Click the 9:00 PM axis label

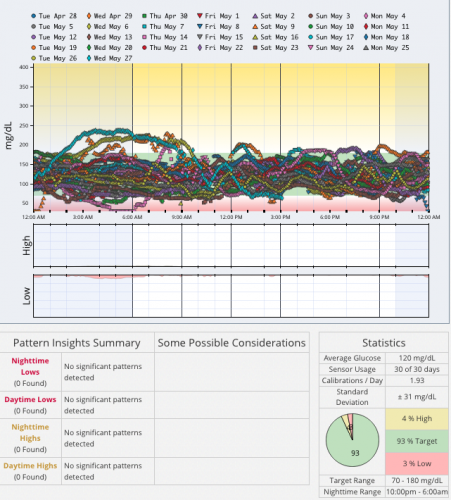pyautogui.click(x=379, y=217)
